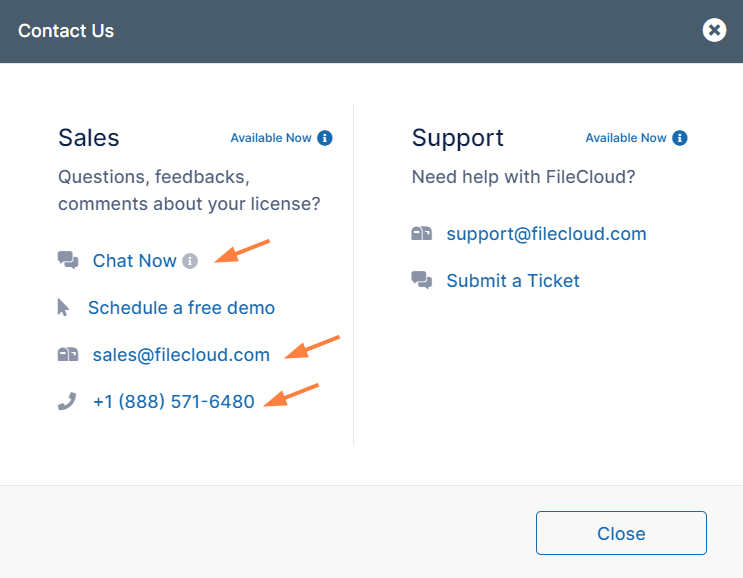
Task: Click the Support Available Now status text
Action: [626, 138]
